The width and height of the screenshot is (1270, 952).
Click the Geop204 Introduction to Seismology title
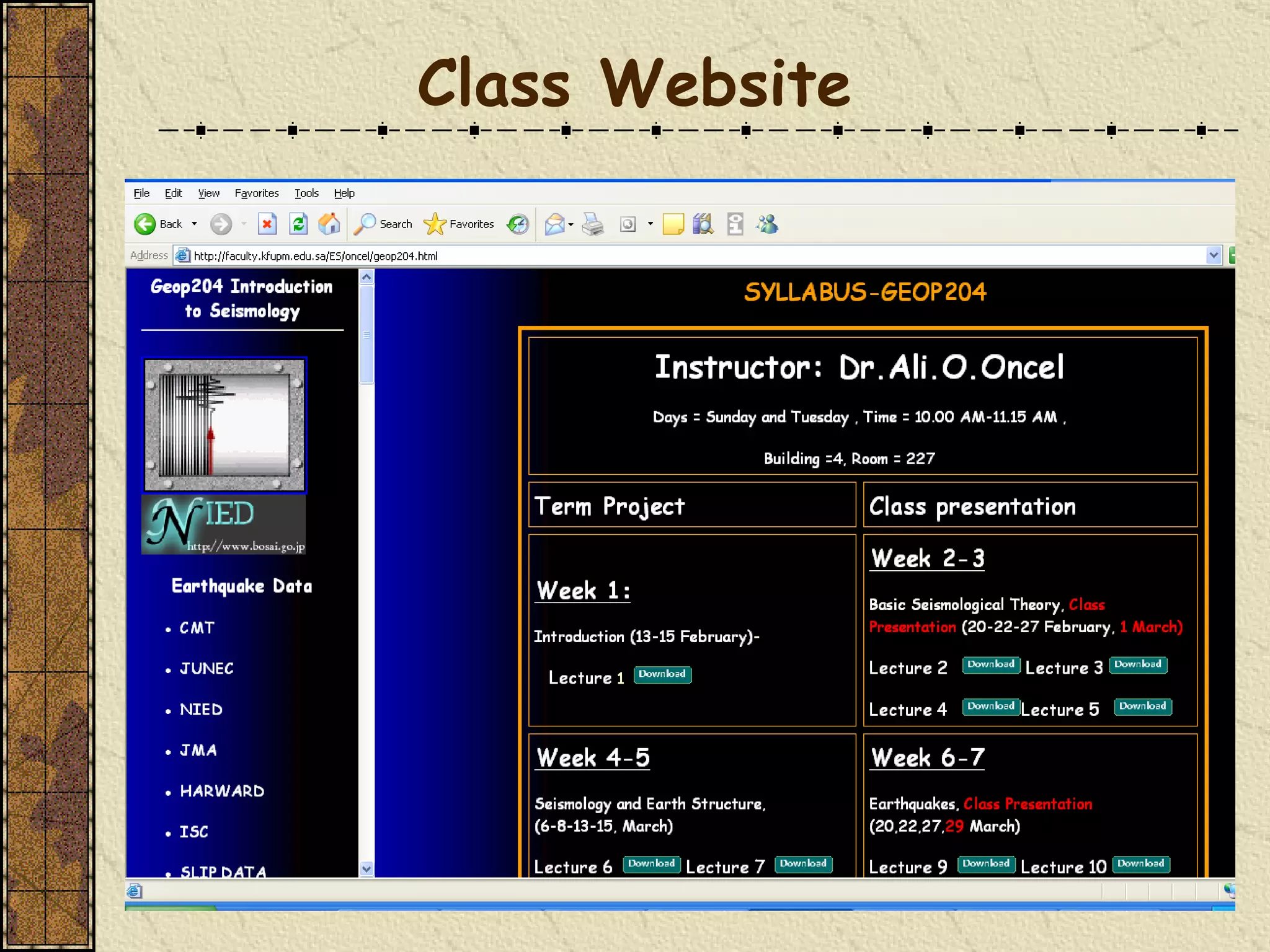coord(242,299)
